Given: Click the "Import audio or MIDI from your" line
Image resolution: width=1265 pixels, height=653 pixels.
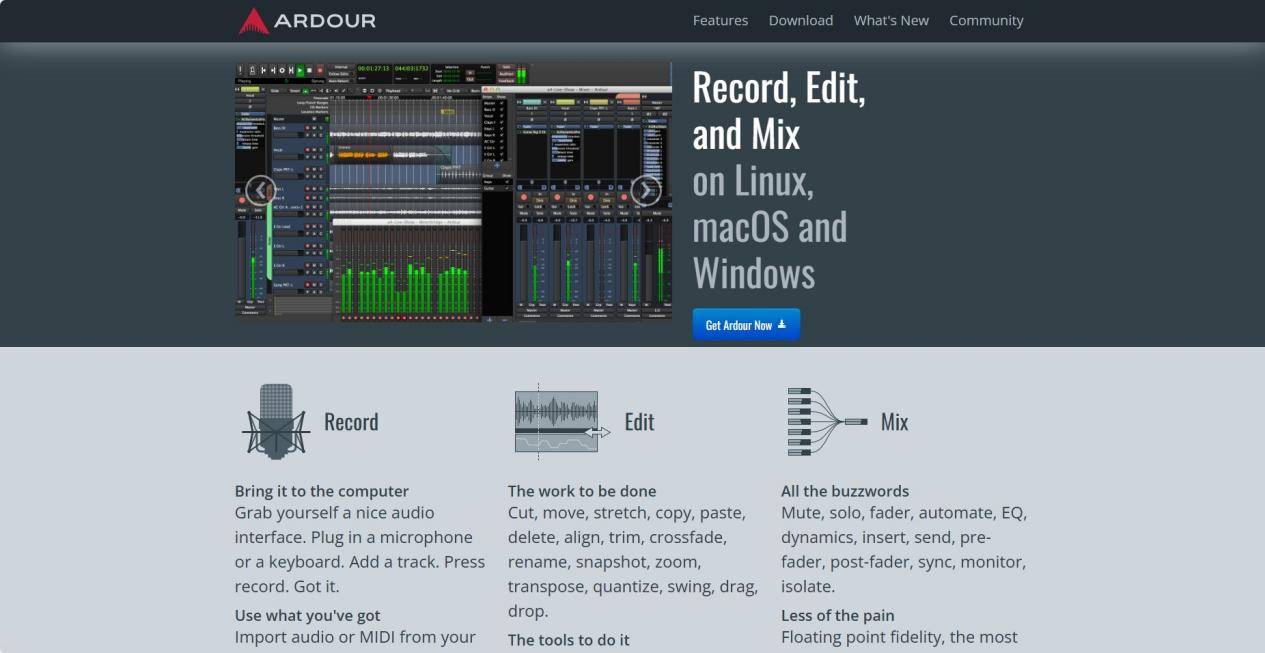Looking at the screenshot, I should [x=355, y=637].
